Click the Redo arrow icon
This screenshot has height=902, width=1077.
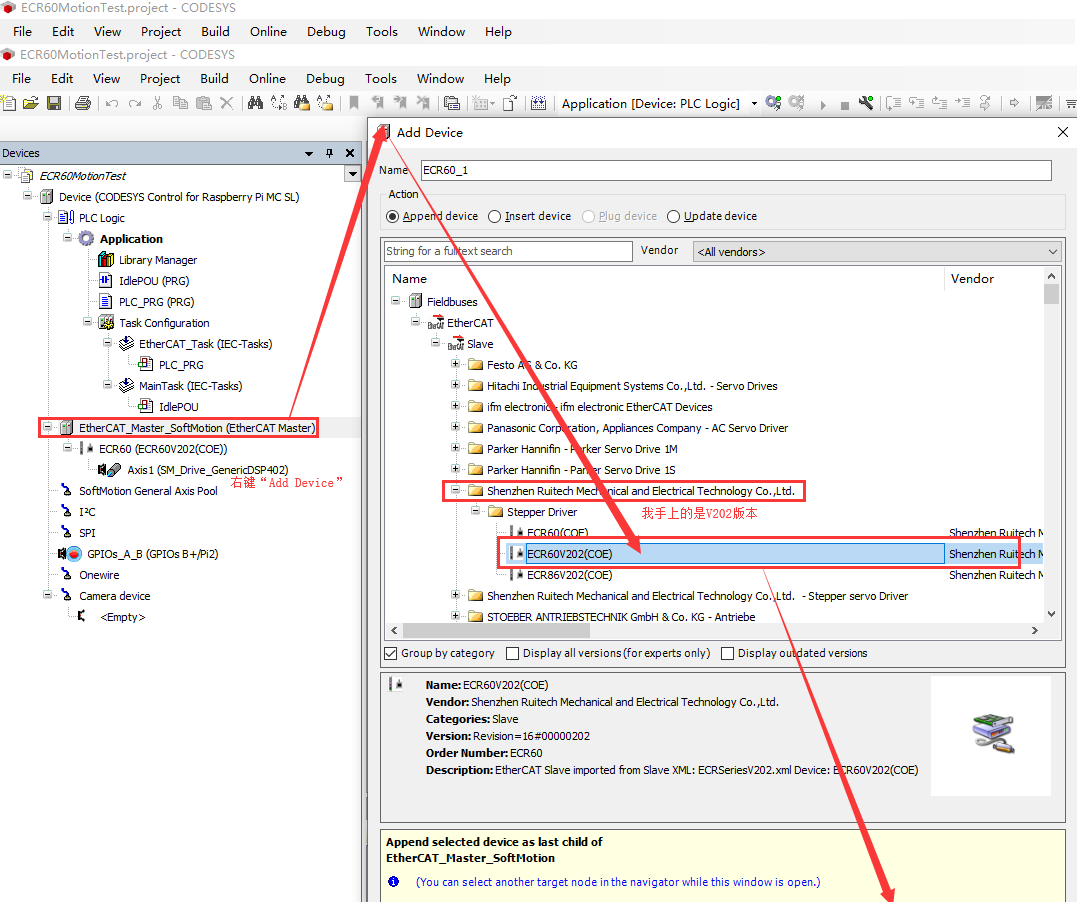point(135,104)
